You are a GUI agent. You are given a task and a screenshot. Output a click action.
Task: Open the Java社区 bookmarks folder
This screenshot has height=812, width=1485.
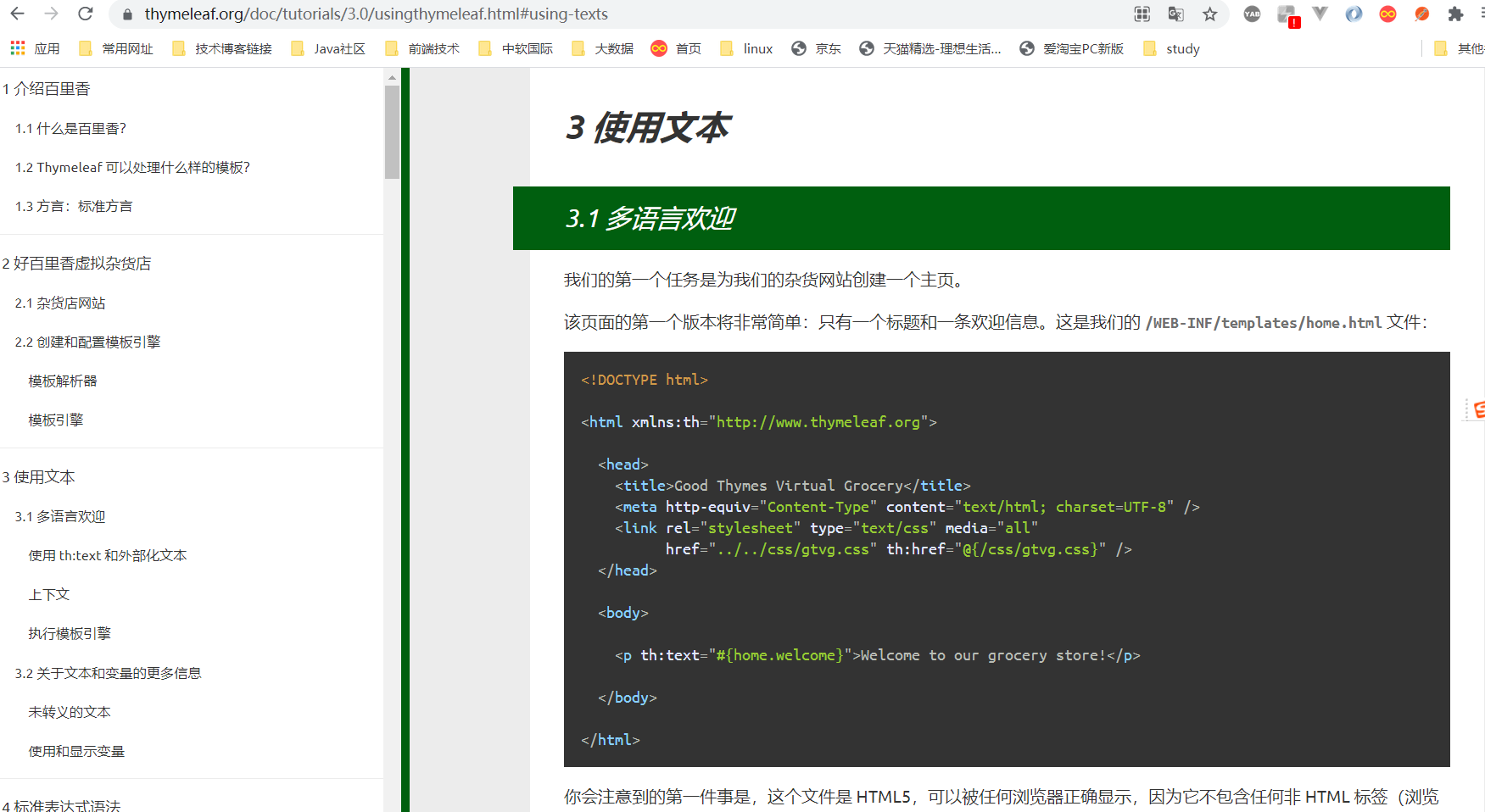pyautogui.click(x=328, y=48)
